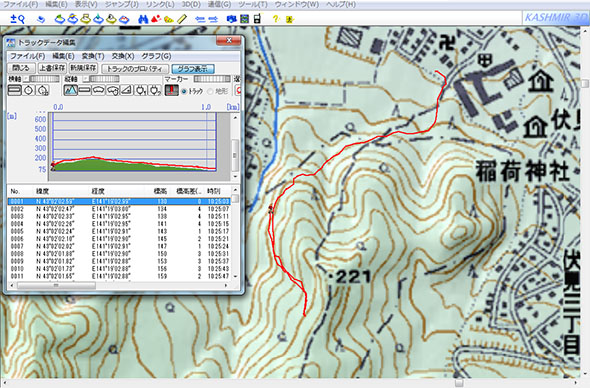Click the binoculars search icon
Viewport: 590px width, 388px height.
pyautogui.click(x=143, y=19)
